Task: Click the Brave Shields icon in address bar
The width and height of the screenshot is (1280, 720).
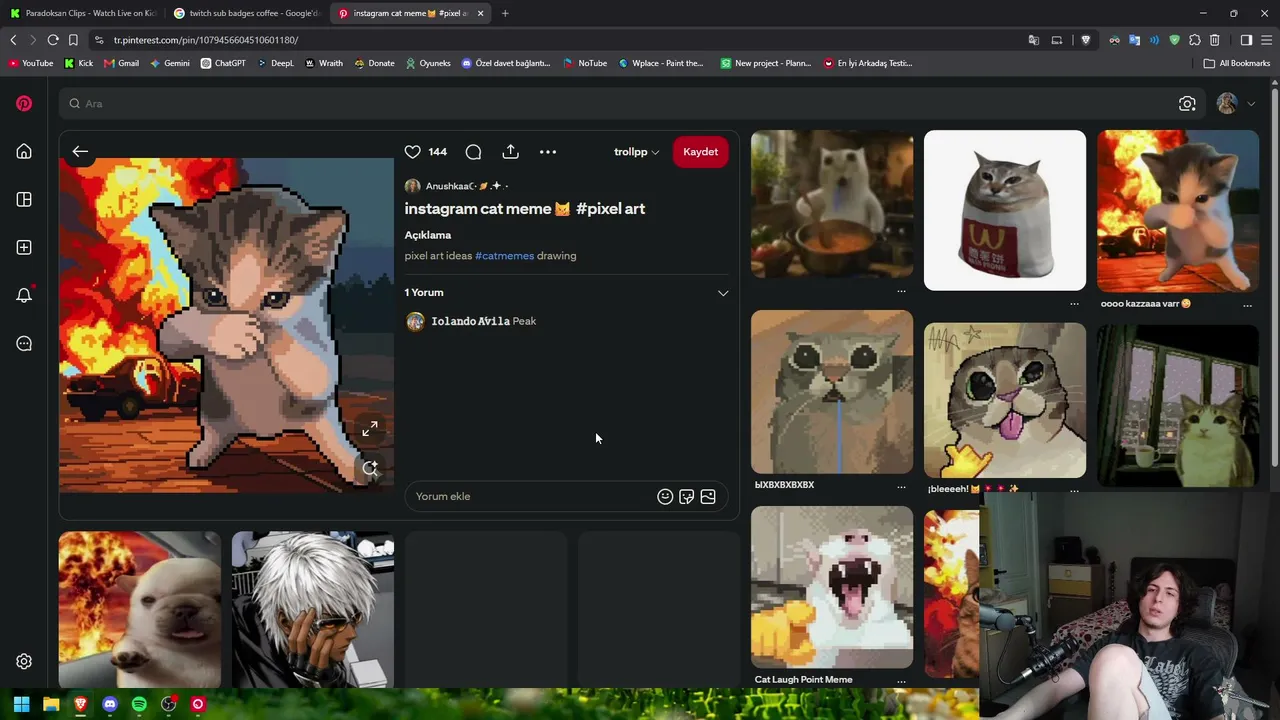Action: (x=1086, y=40)
